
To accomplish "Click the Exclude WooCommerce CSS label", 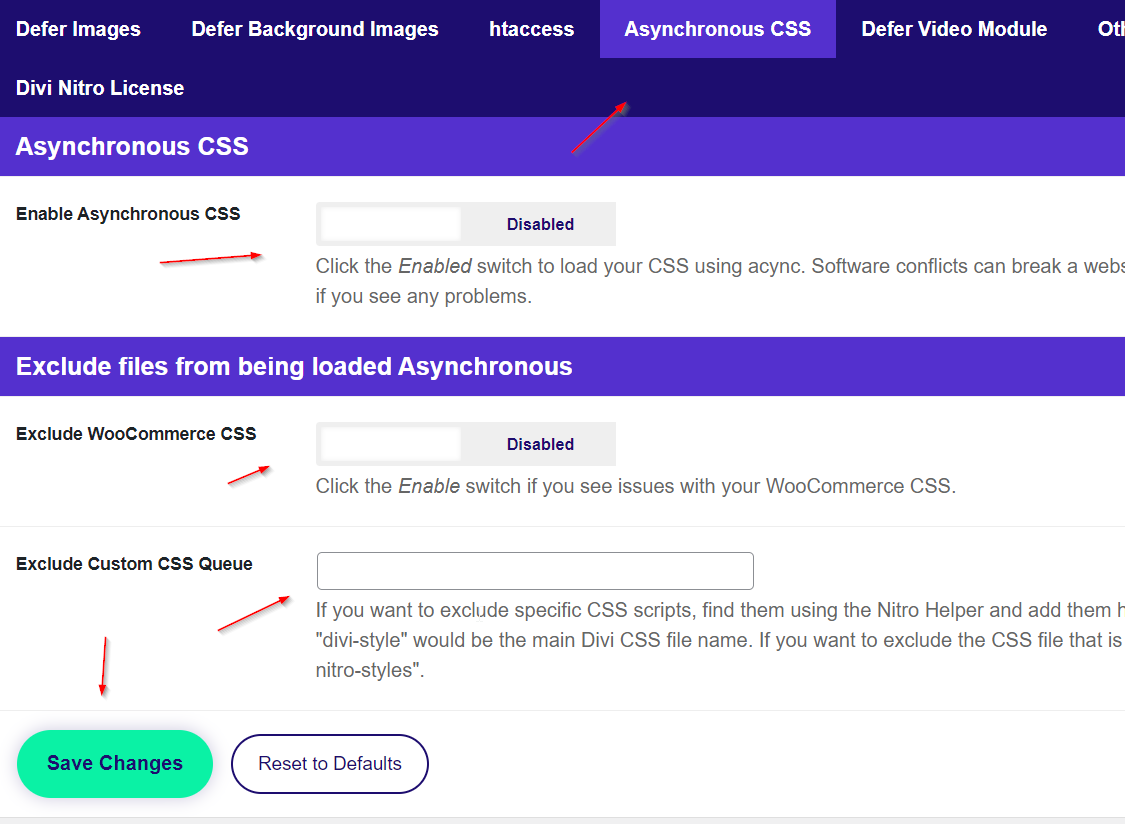I will point(136,433).
